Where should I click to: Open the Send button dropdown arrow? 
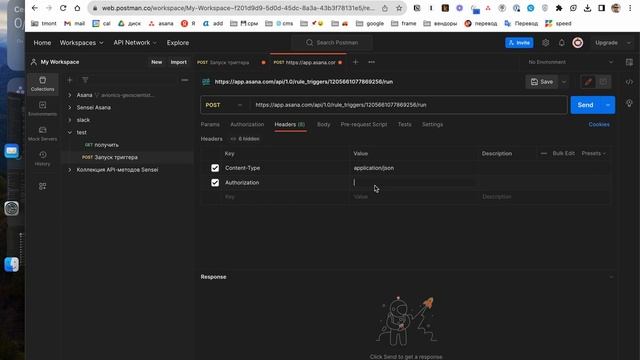[x=608, y=105]
